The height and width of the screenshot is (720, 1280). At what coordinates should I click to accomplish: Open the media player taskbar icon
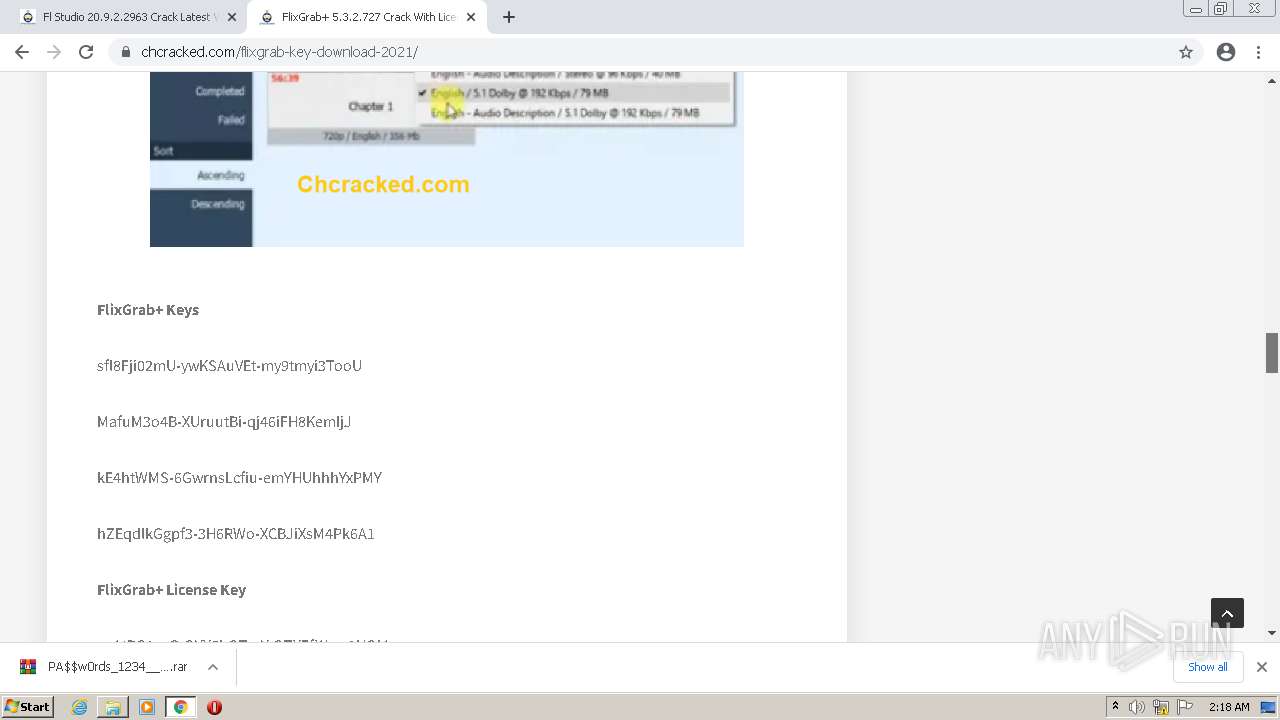click(147, 707)
